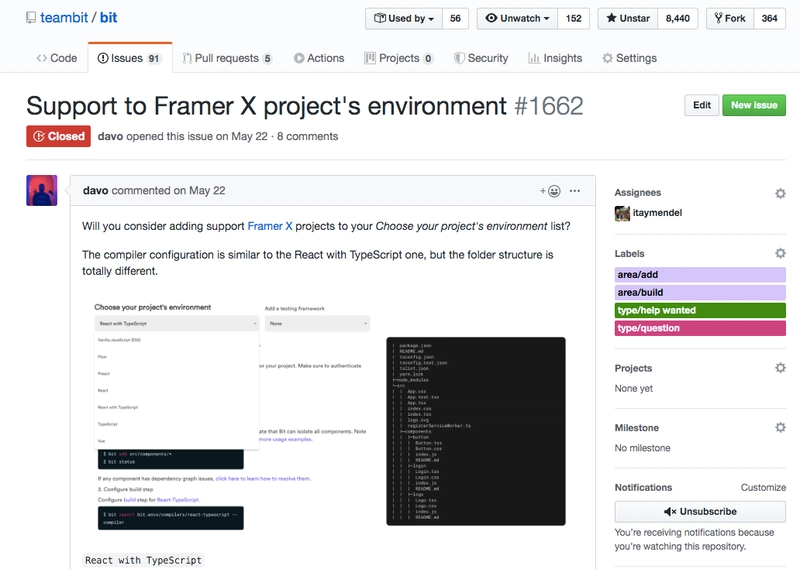
Task: Open the Insights tab
Action: 555,58
